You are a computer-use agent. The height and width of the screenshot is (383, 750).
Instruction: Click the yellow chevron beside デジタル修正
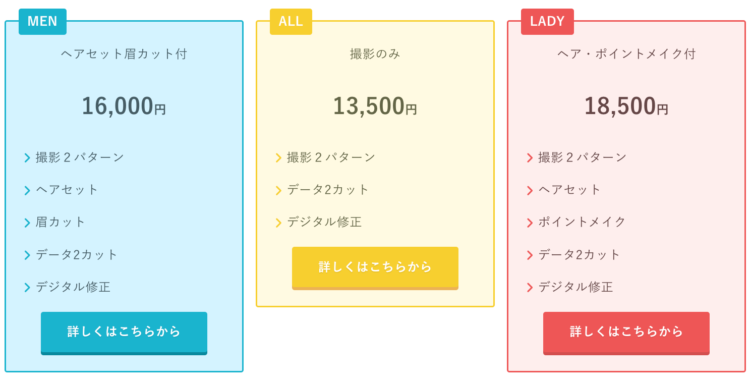point(278,223)
